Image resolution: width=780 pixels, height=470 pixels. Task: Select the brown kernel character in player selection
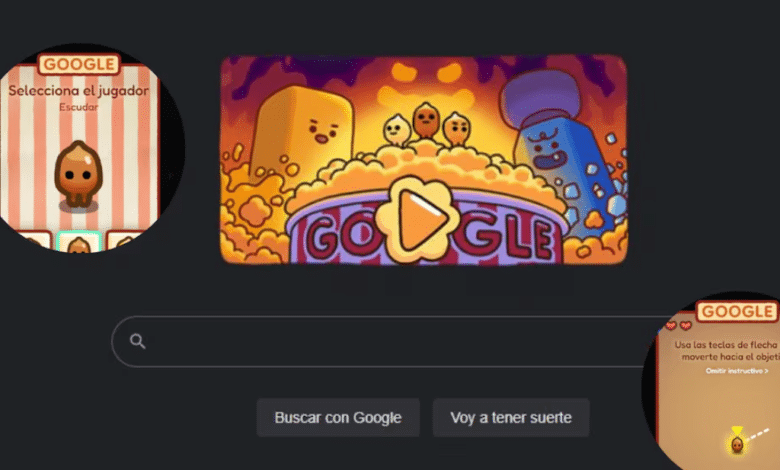point(78,174)
